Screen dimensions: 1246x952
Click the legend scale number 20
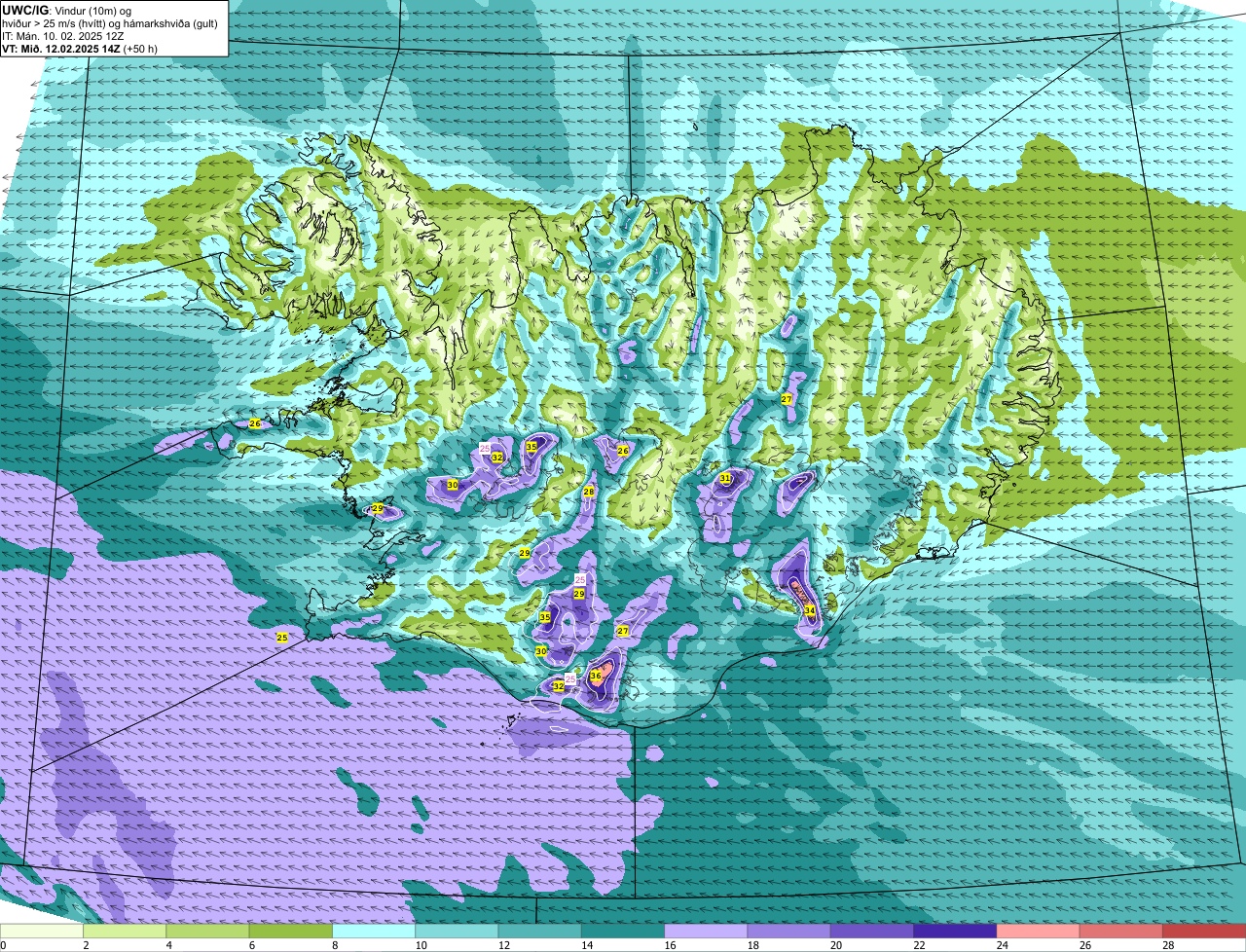tap(835, 945)
